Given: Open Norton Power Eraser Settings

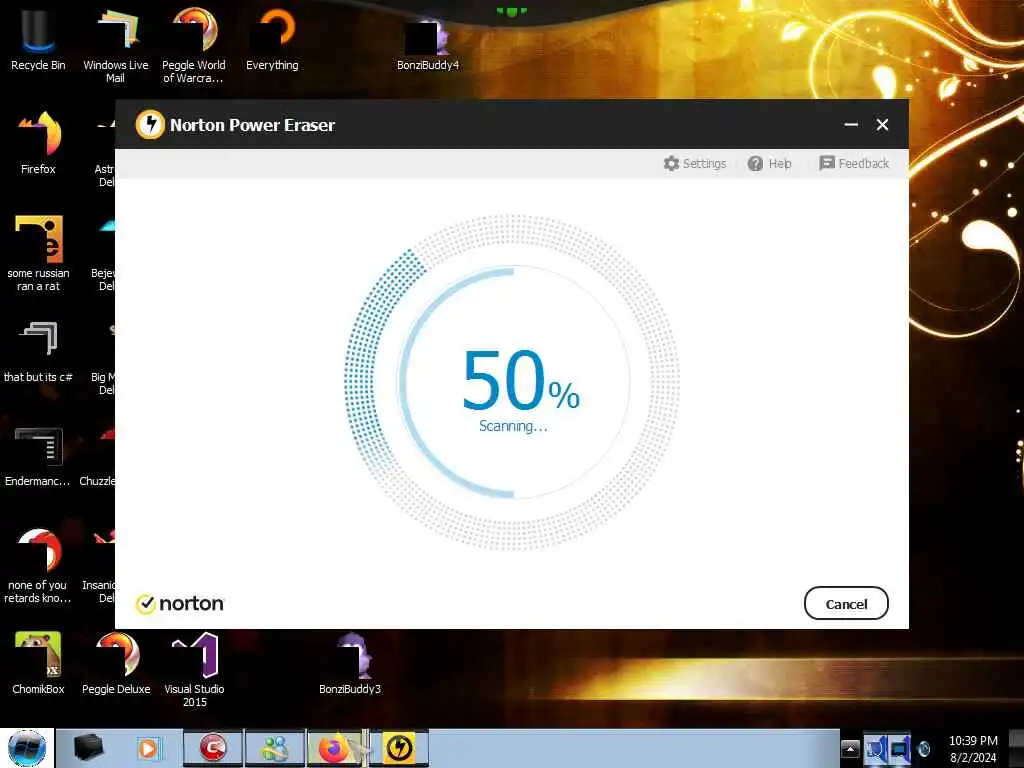Looking at the screenshot, I should click(x=695, y=163).
